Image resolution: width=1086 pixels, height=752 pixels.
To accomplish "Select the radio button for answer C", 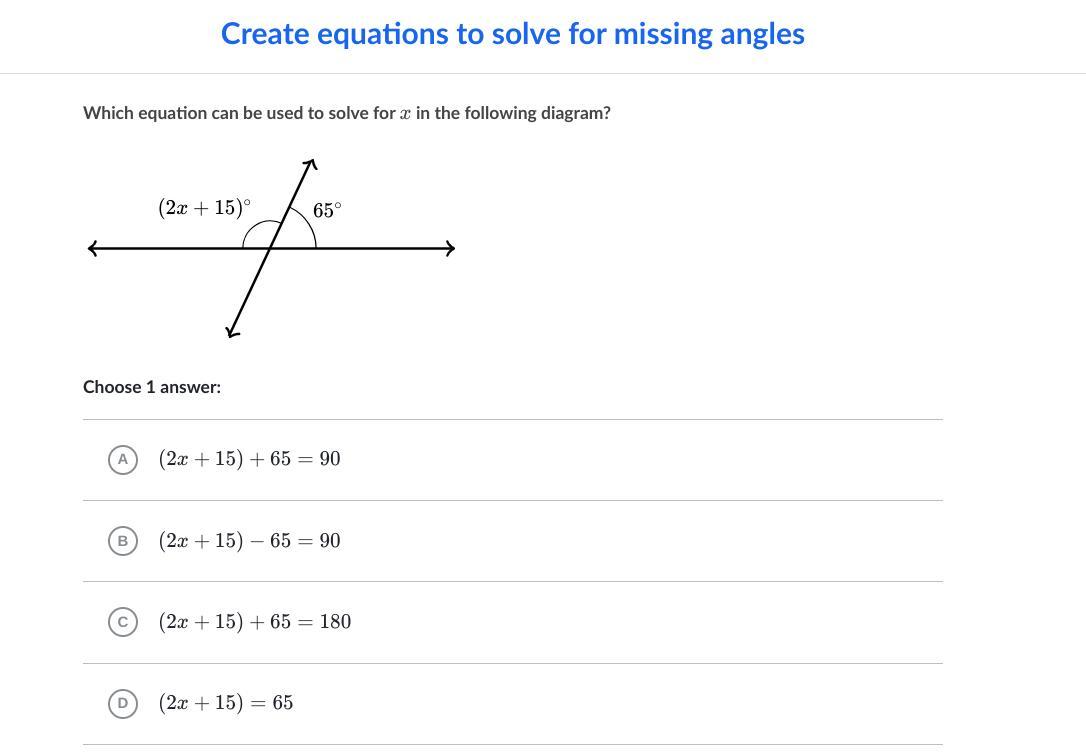I will click(122, 621).
